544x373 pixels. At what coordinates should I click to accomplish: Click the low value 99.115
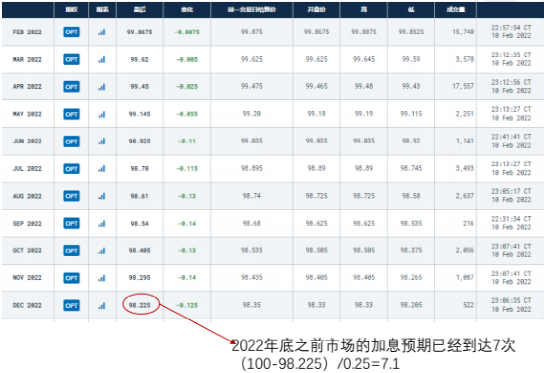411,114
